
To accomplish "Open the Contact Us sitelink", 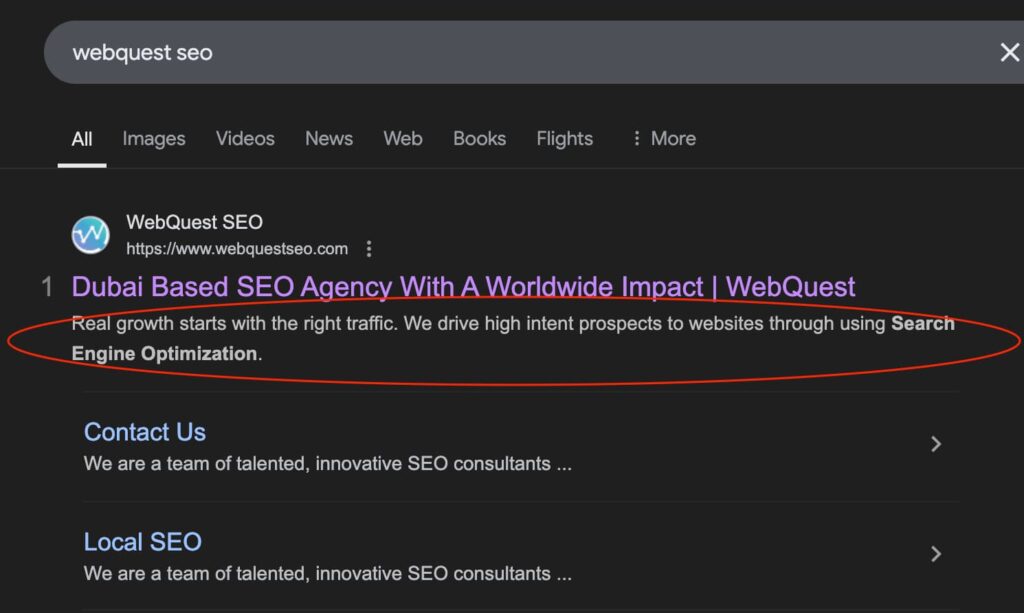I will tap(144, 432).
